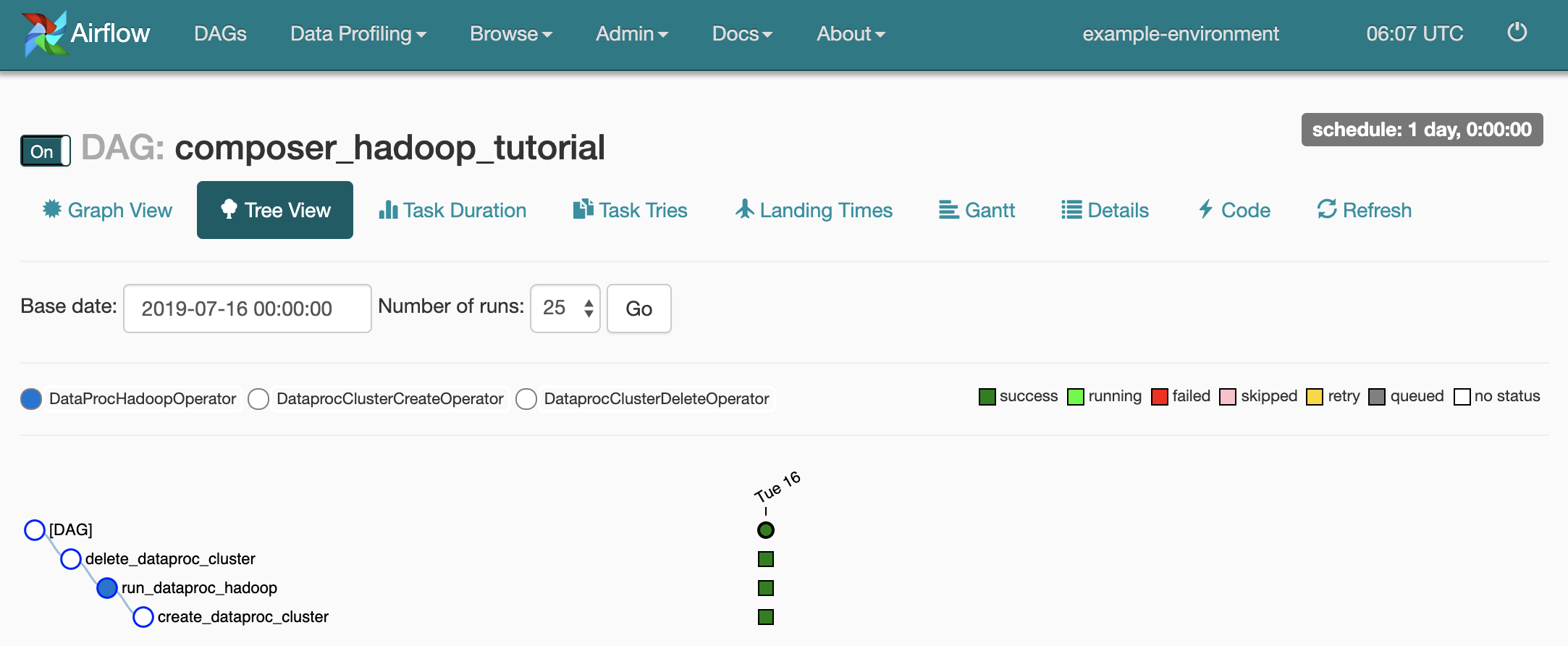Switch to the Details tab
The image size is (1568, 646).
pos(1105,210)
